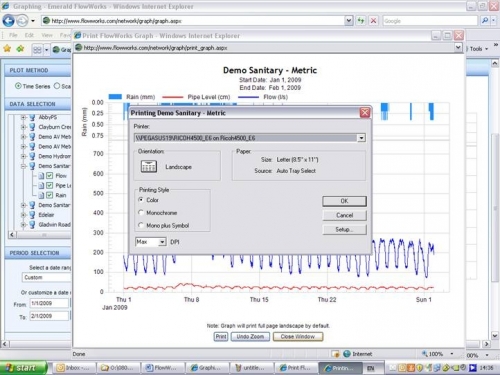The height and width of the screenshot is (375, 500).
Task: Open the View menu
Action: point(47,35)
